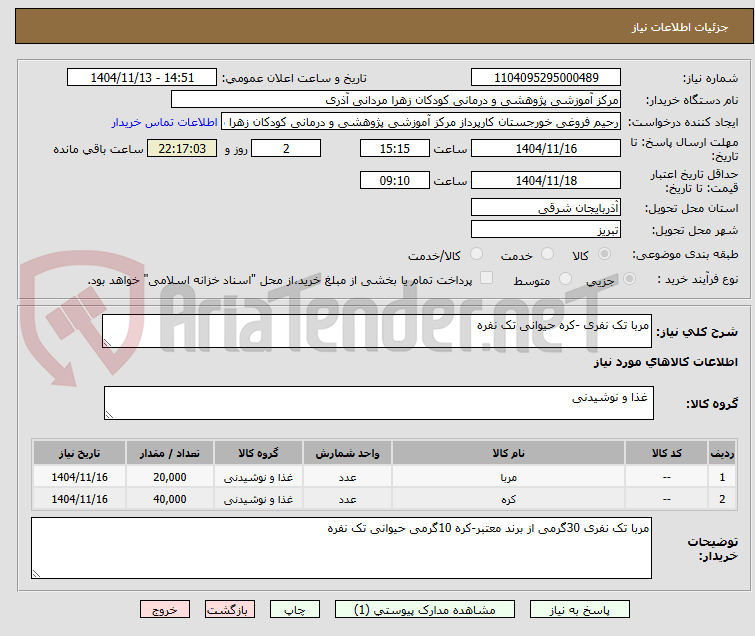This screenshot has height=636, width=755.
Task: Toggle the اسناد خزانه اسلامی payment checkbox
Action: 487,278
